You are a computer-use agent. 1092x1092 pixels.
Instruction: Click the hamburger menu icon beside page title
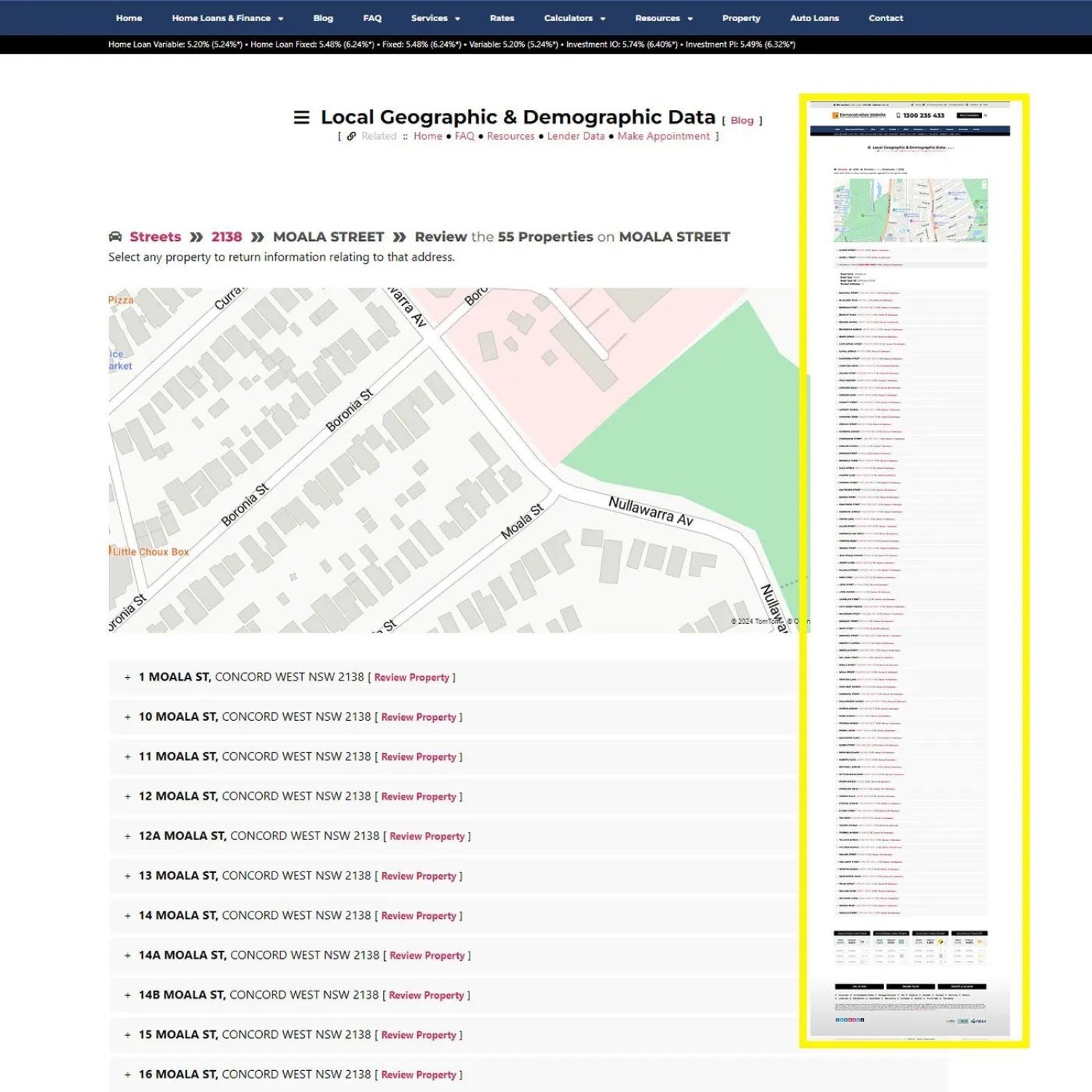301,117
